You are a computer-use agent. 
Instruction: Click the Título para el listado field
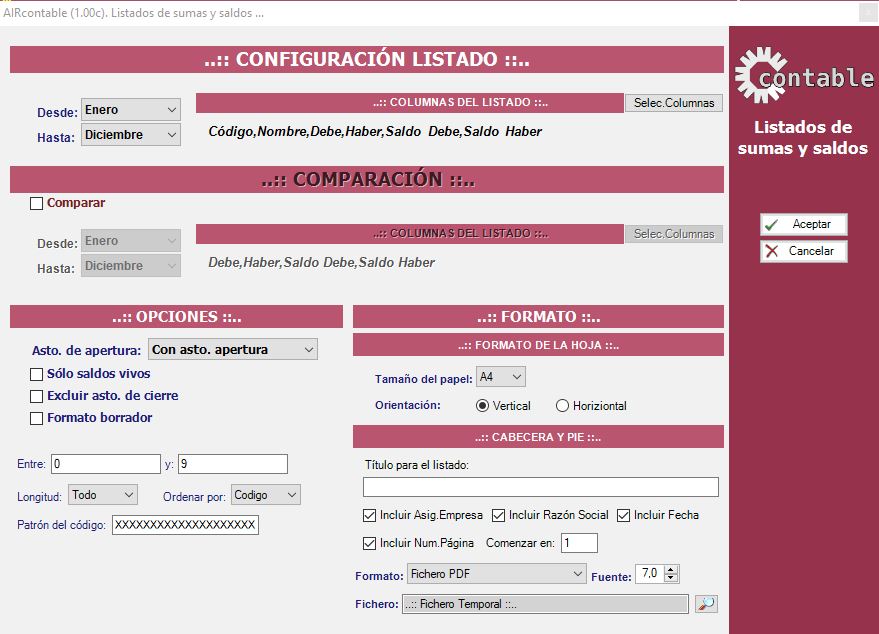tap(540, 487)
